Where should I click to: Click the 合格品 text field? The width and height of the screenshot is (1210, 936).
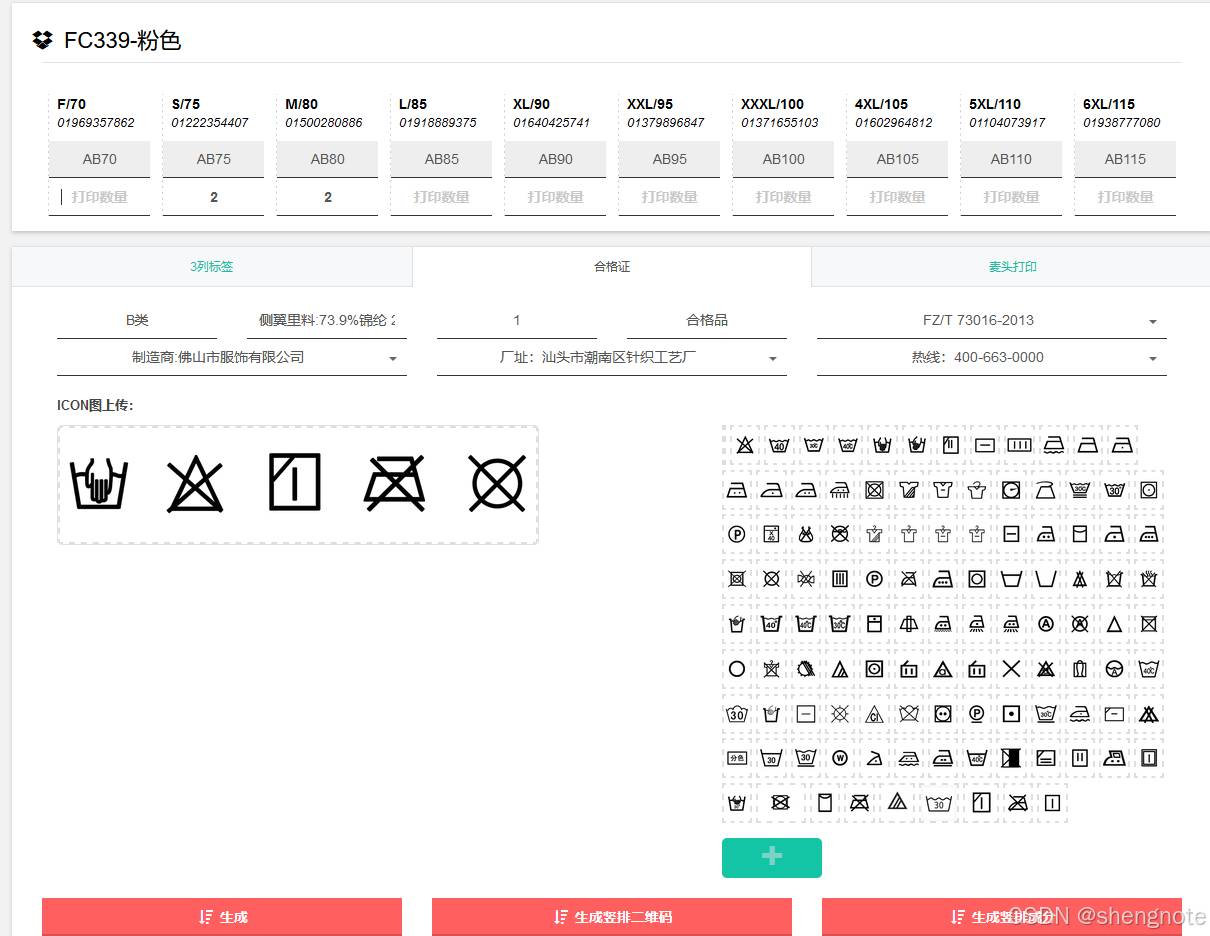[x=706, y=321]
